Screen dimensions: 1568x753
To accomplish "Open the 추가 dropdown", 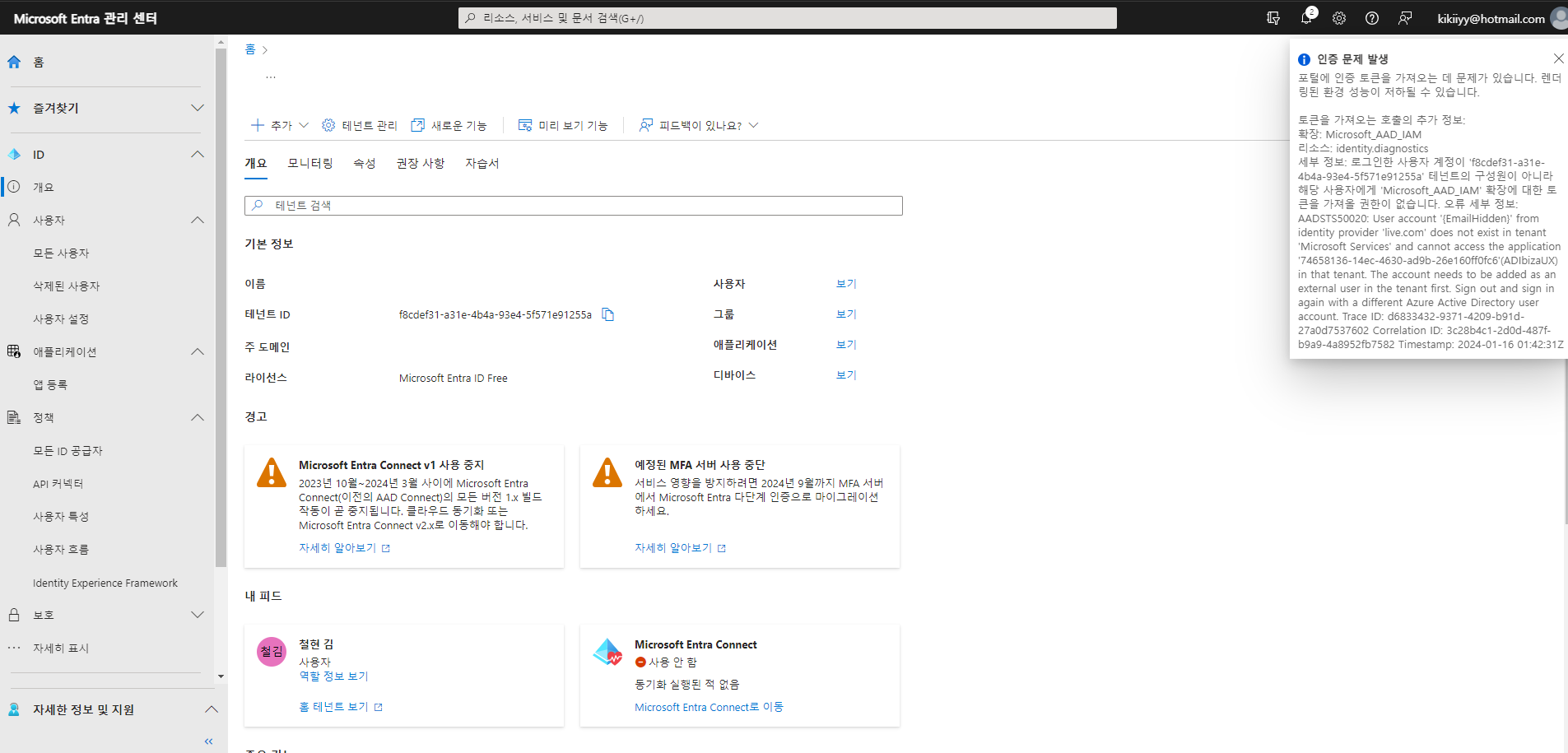I will (x=280, y=125).
